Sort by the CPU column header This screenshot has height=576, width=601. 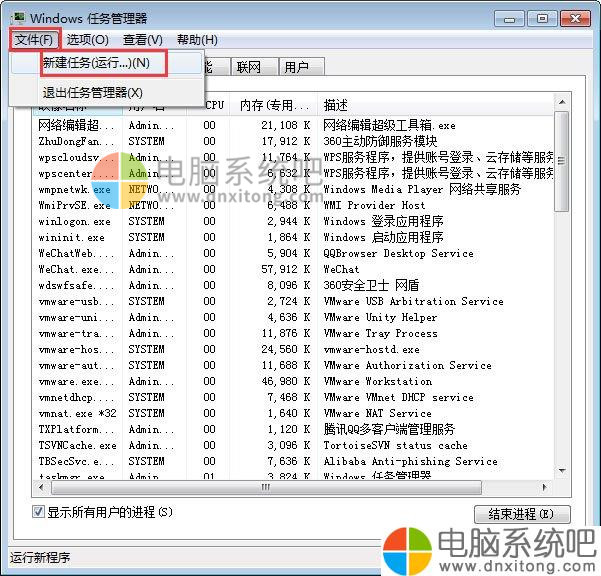point(208,105)
